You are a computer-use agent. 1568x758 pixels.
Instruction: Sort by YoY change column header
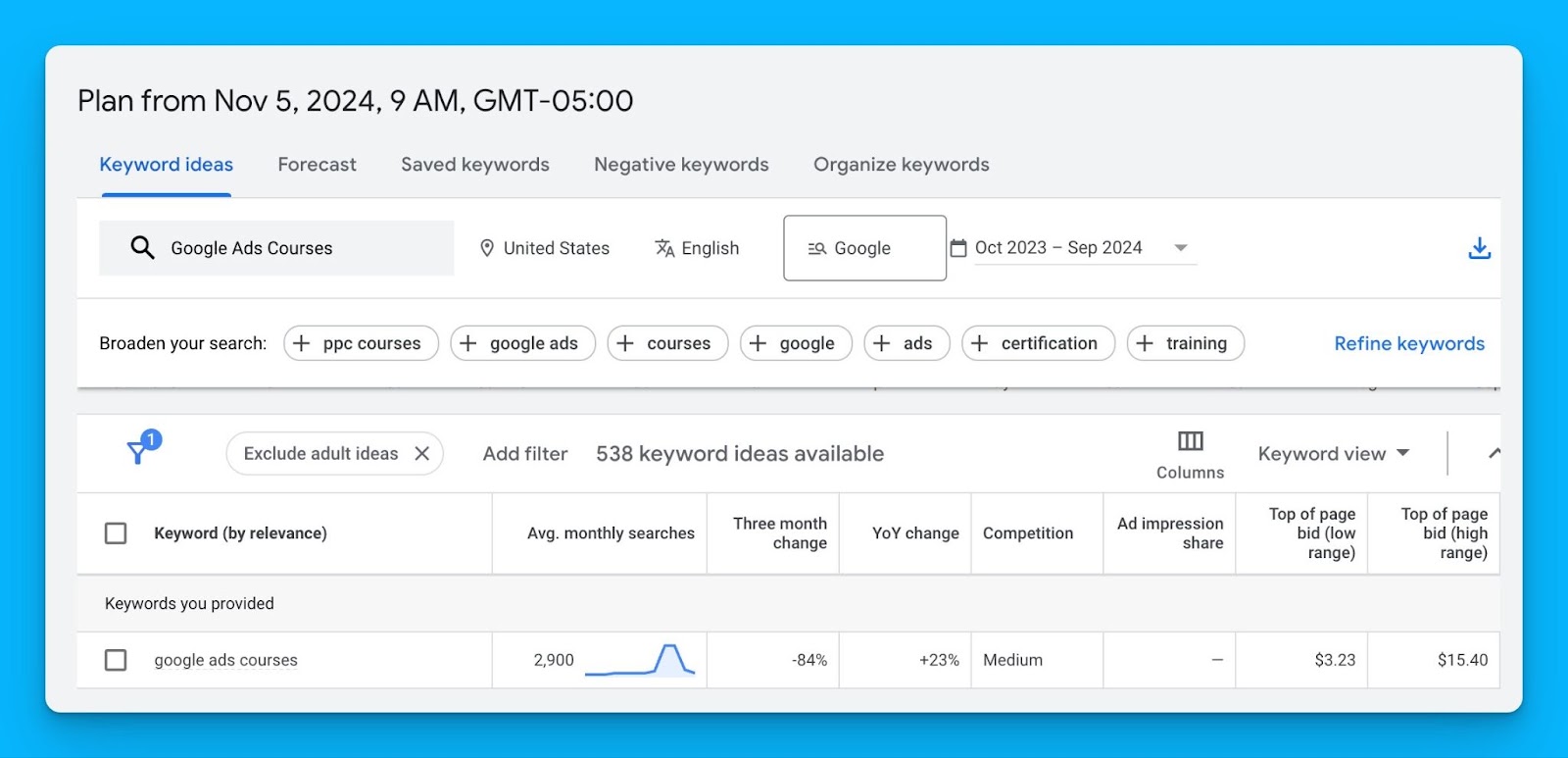coord(915,533)
